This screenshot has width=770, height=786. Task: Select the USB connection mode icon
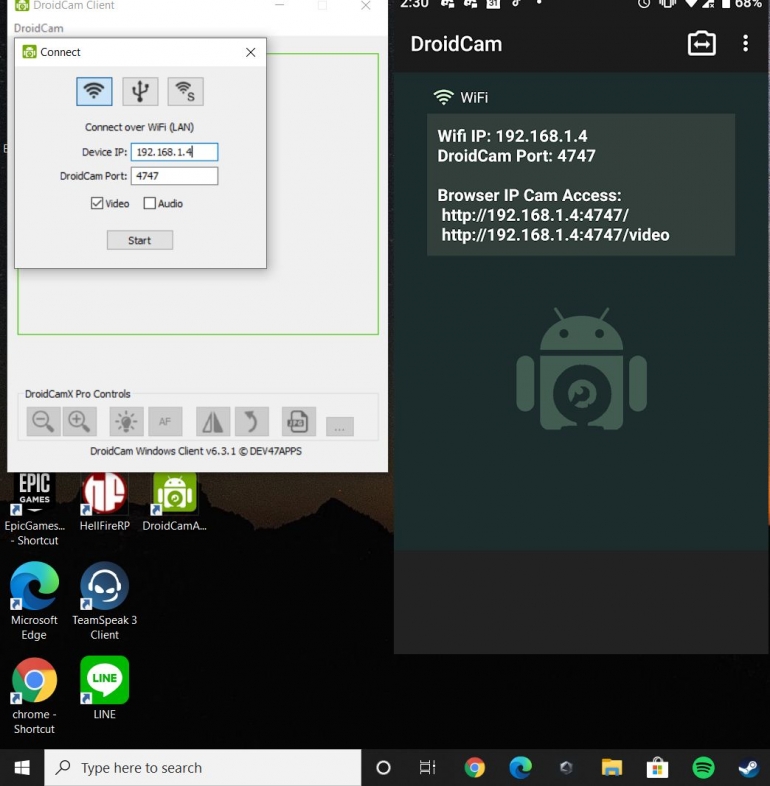click(x=140, y=91)
